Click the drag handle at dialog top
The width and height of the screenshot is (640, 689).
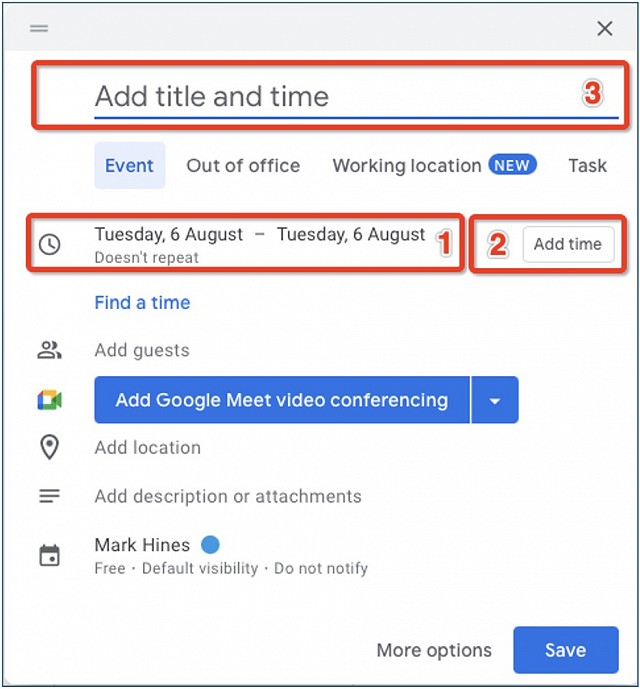(x=39, y=28)
